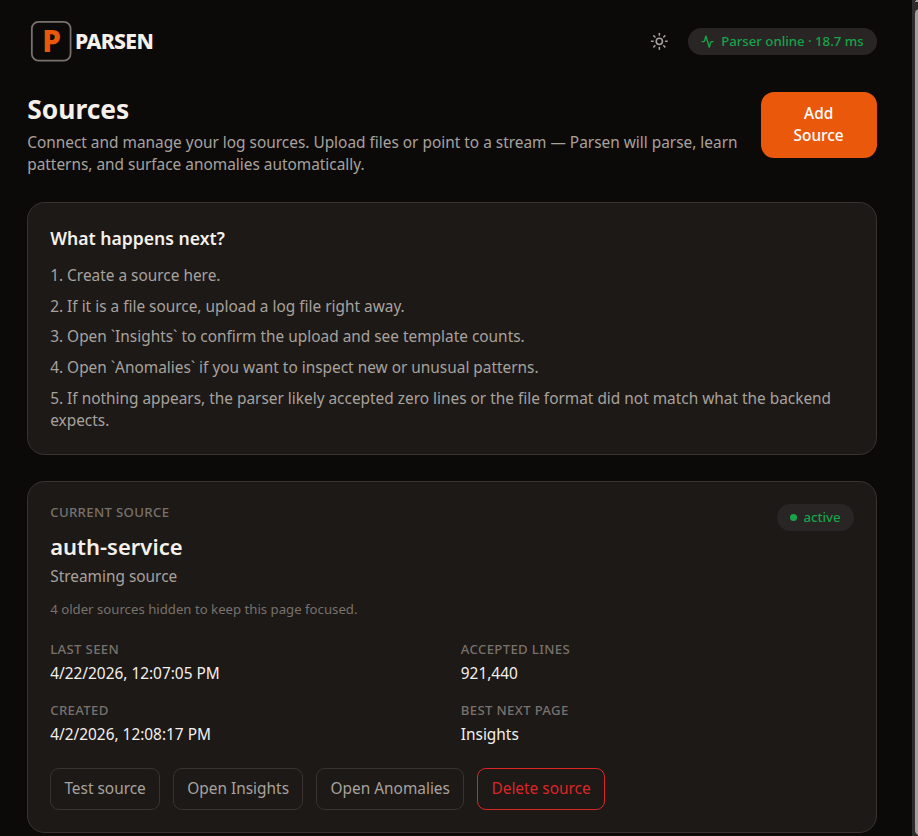Toggle the theme switcher in the top bar
Screen dimensions: 918x836
[x=658, y=41]
